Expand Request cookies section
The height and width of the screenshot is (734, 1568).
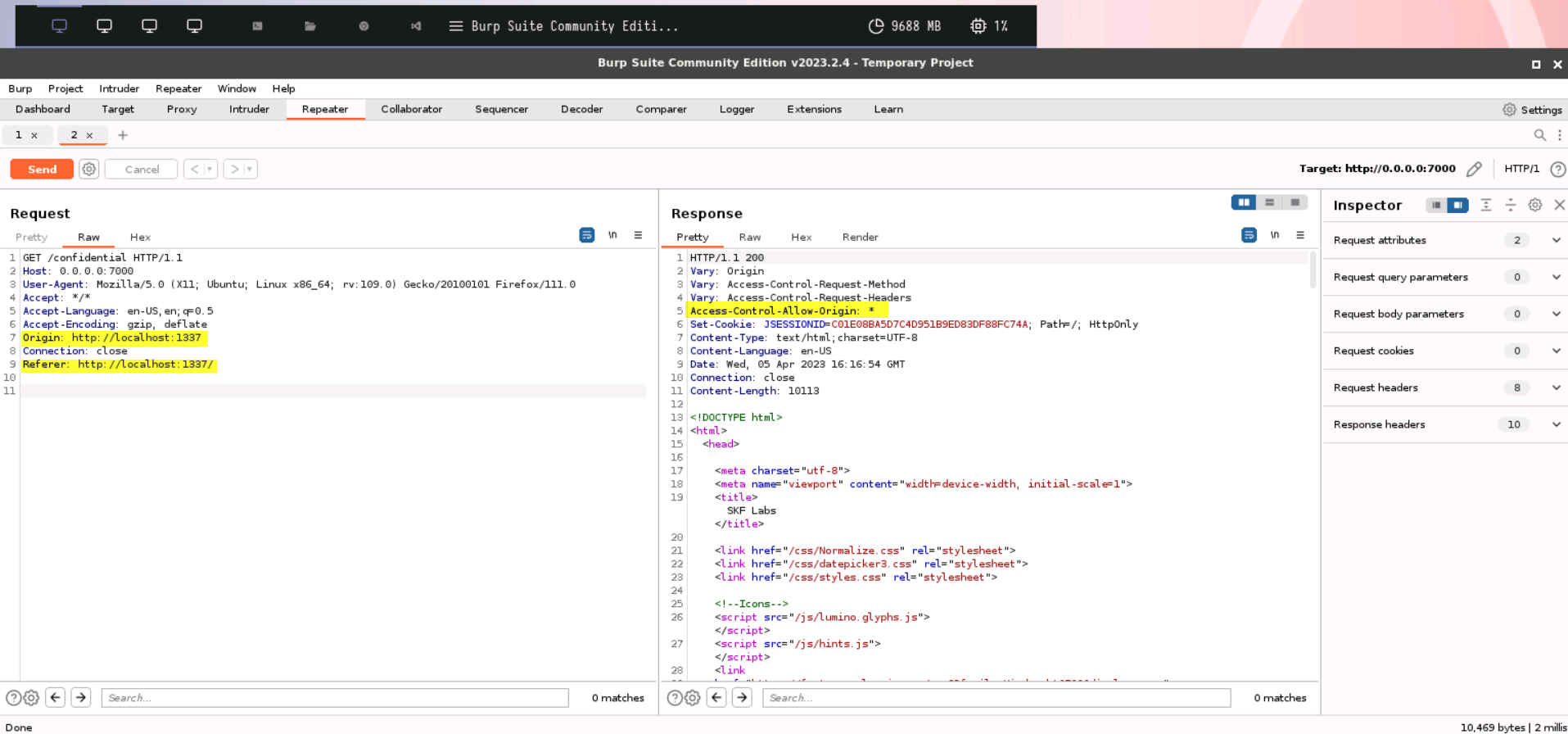coord(1445,351)
